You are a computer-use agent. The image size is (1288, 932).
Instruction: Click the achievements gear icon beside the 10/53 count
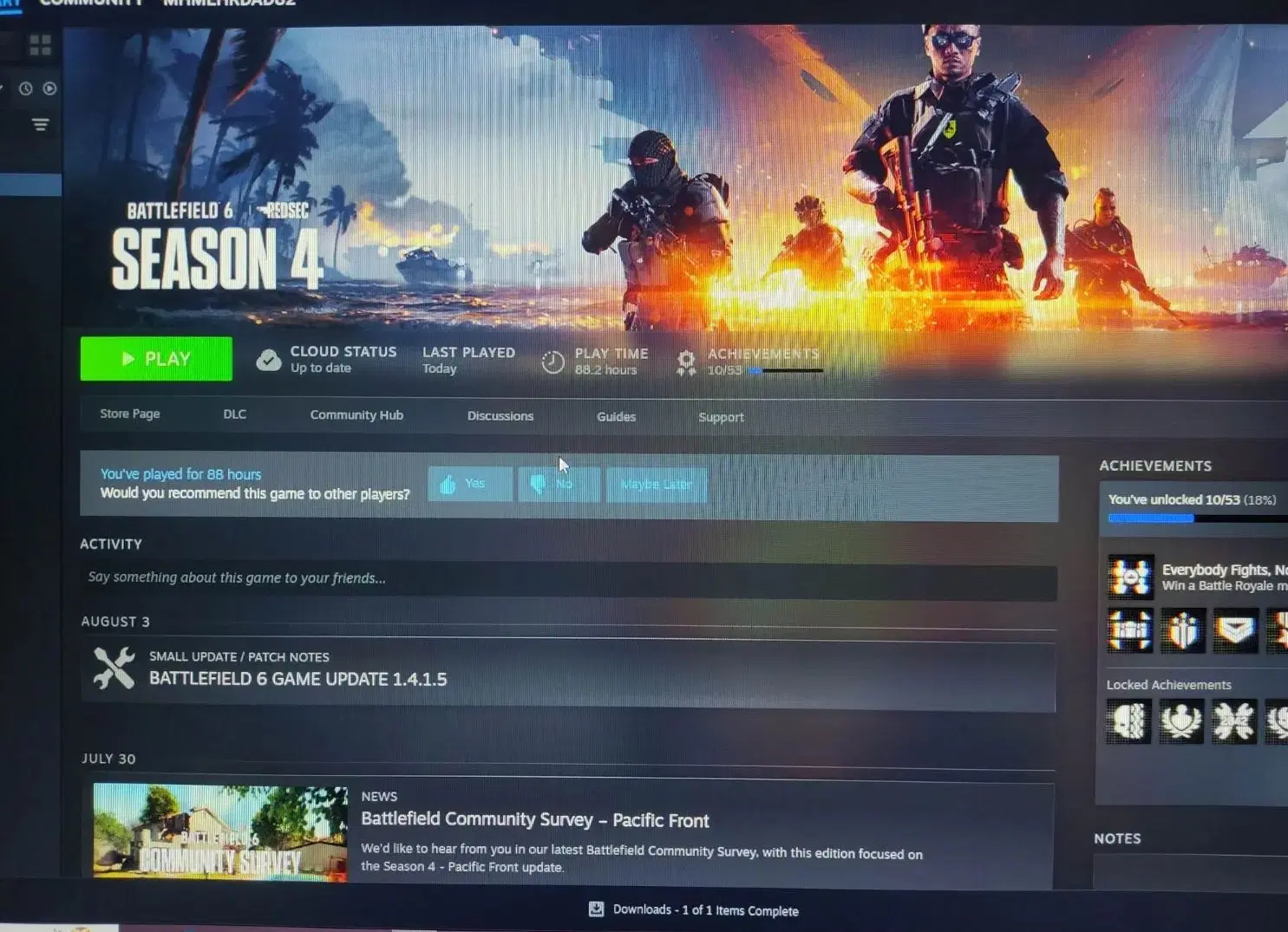tap(686, 362)
